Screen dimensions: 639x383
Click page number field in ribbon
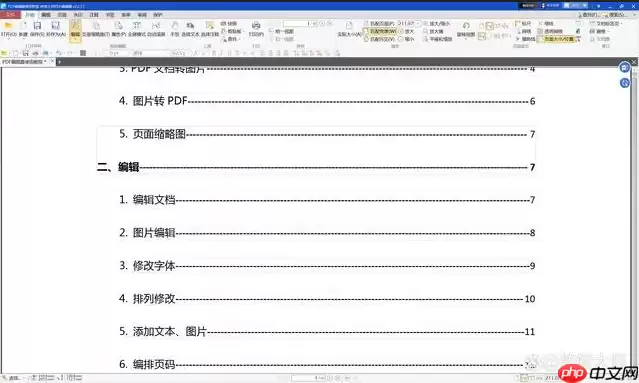coord(297,24)
